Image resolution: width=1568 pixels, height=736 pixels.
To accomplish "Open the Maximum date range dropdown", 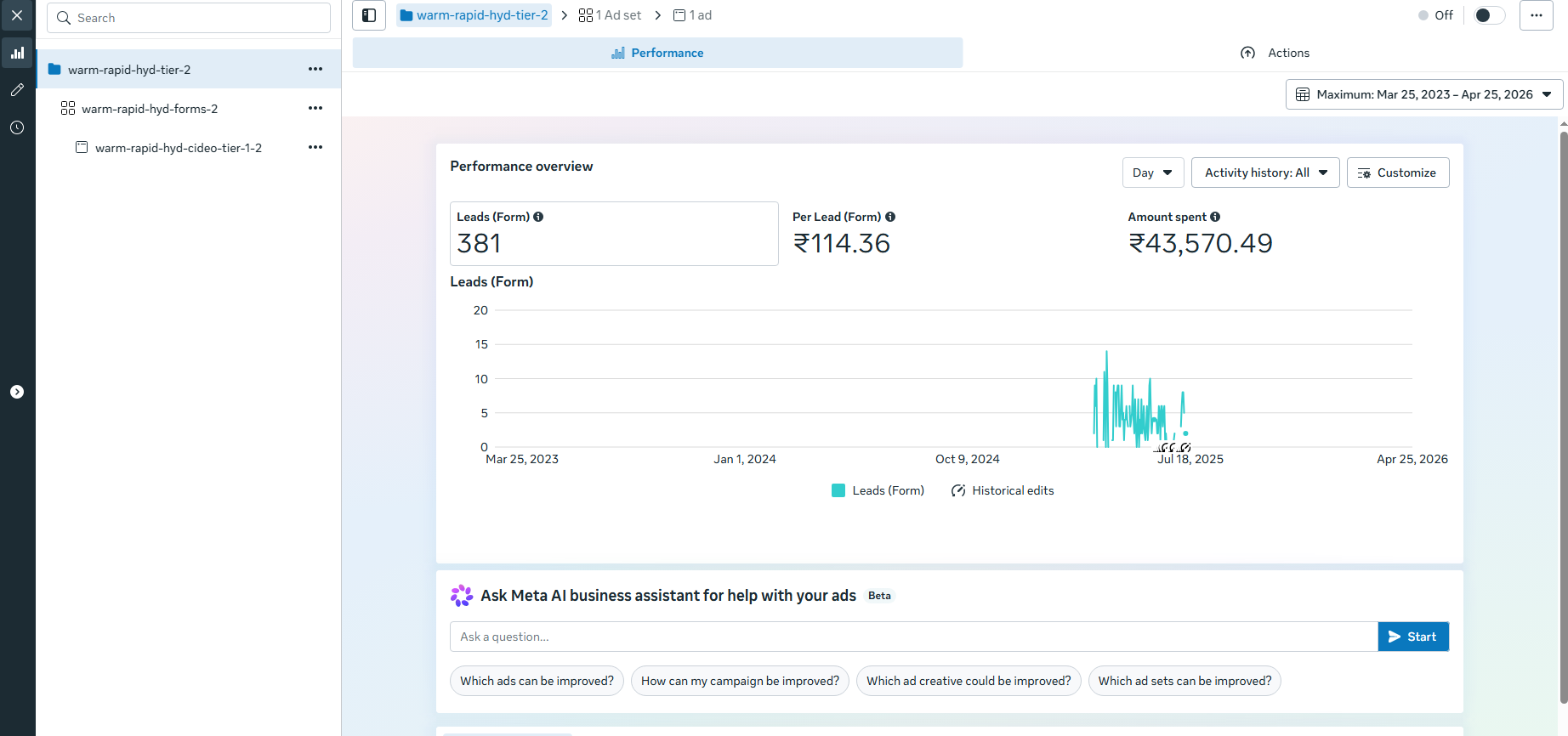I will (x=1423, y=94).
